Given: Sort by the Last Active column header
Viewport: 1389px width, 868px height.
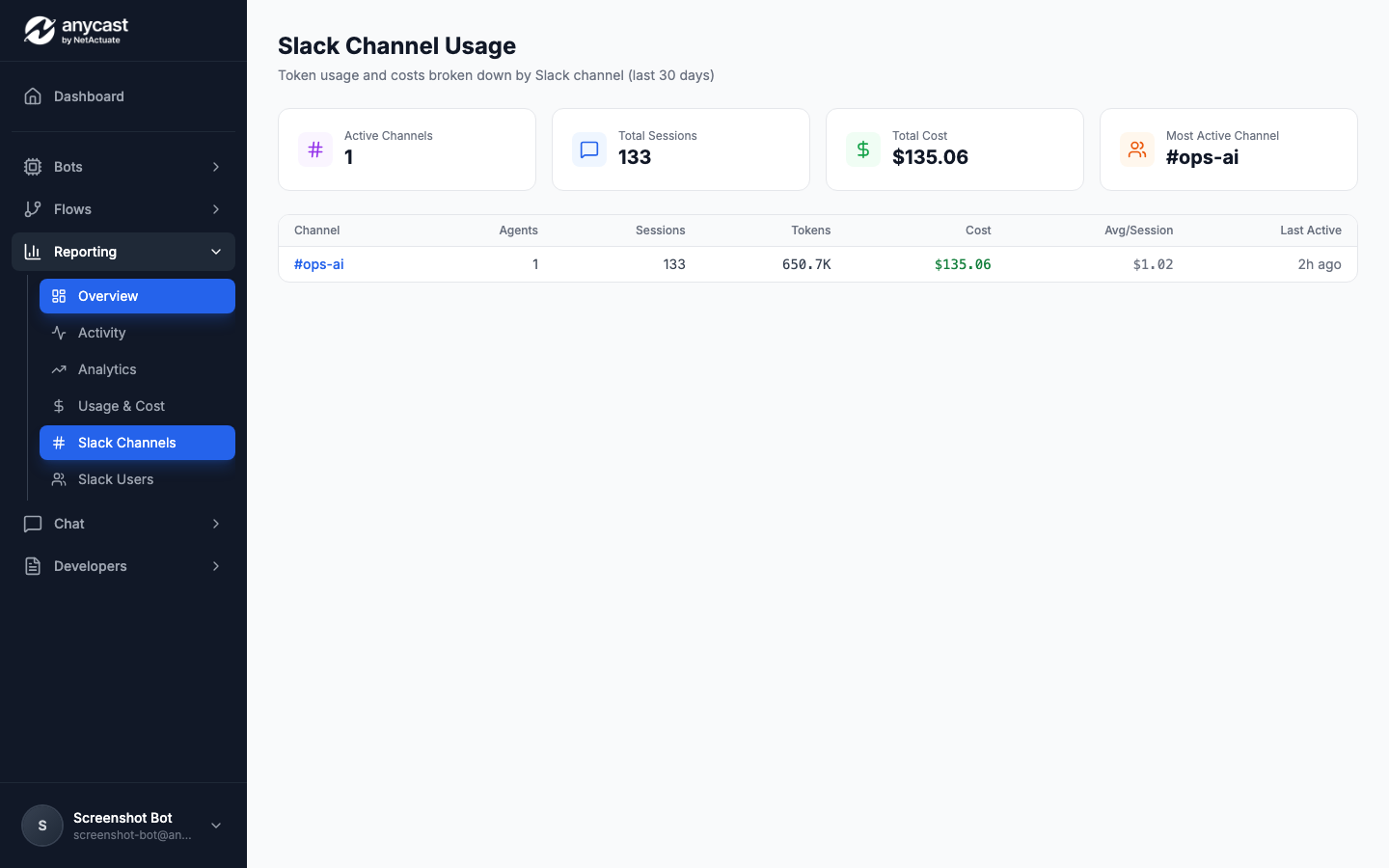Looking at the screenshot, I should (1310, 231).
